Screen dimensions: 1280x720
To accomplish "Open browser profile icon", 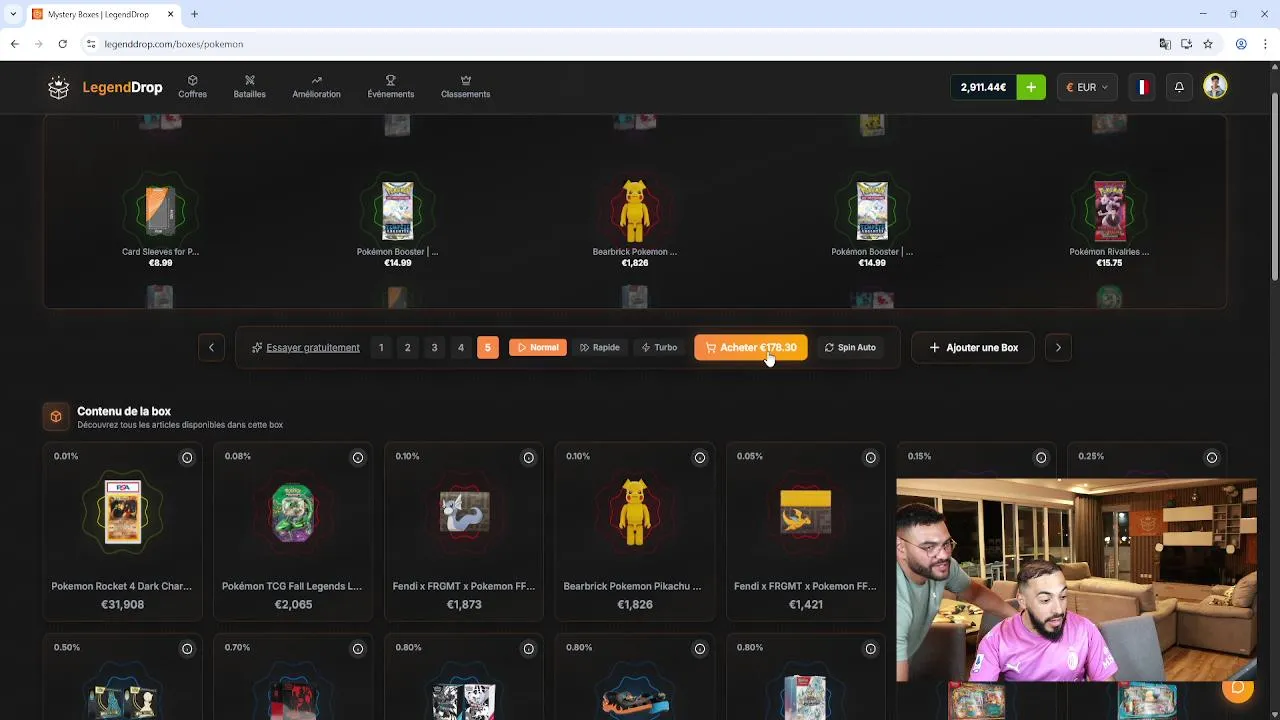I will tap(1241, 44).
